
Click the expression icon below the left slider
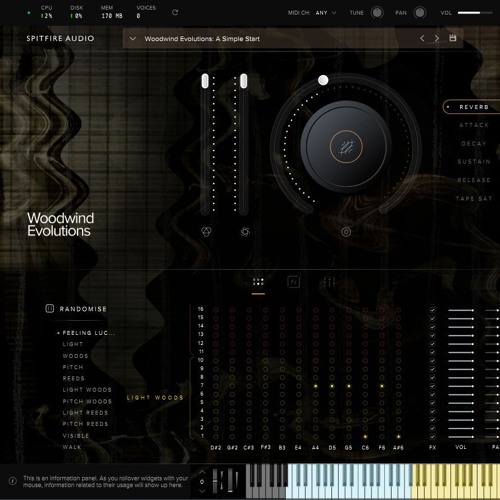(x=206, y=232)
